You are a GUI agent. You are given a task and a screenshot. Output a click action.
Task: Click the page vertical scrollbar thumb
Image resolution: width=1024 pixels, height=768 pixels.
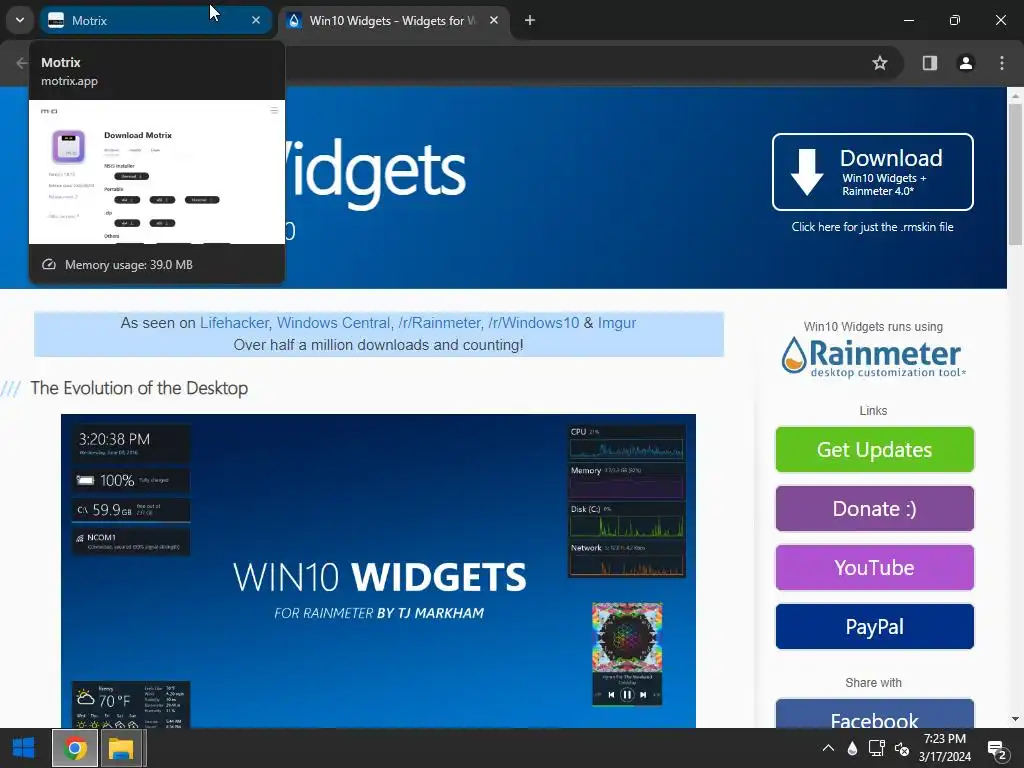pos(1015,174)
